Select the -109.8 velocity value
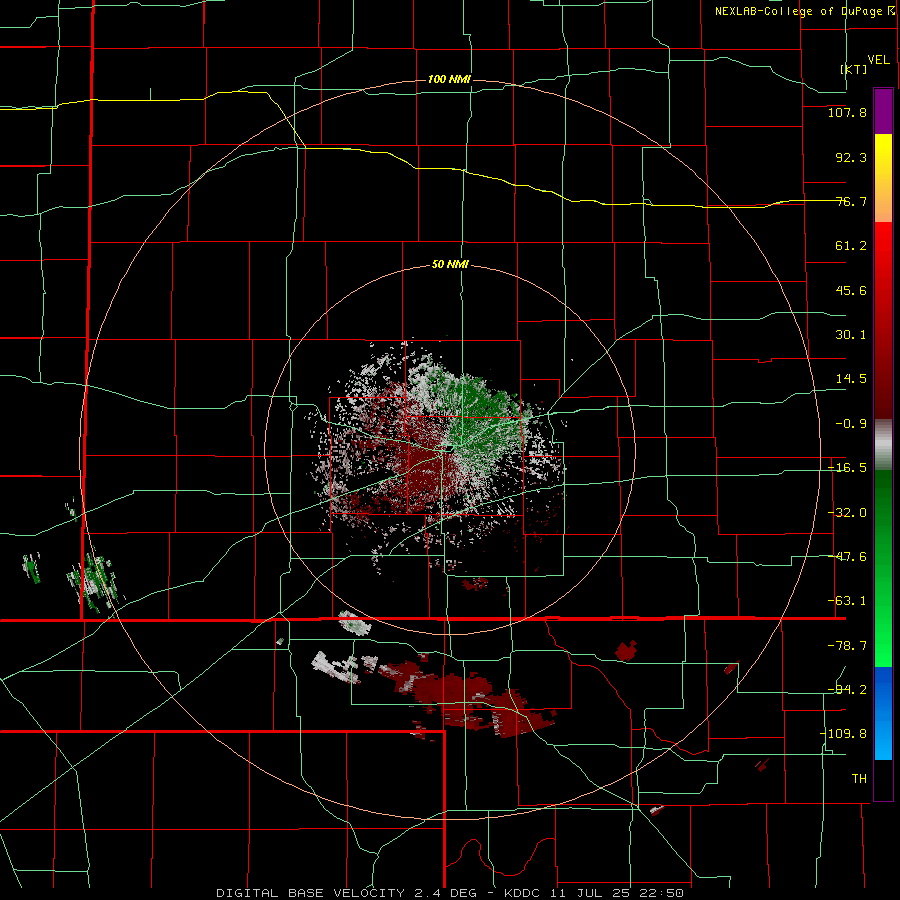900x900 pixels. point(844,734)
